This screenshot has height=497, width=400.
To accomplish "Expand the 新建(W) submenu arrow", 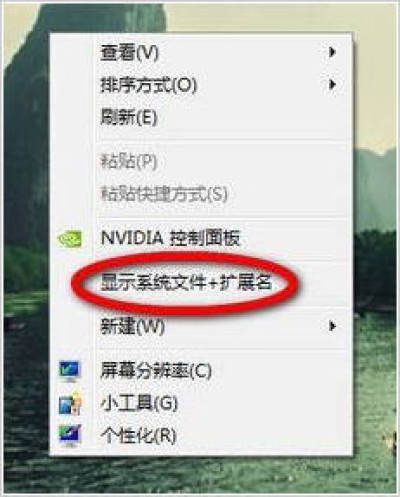I will tap(332, 326).
